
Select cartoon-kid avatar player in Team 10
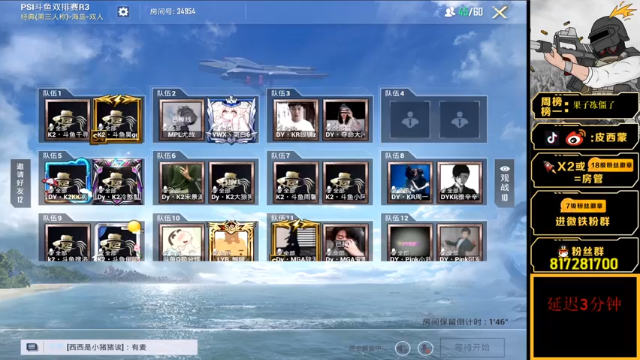[182, 242]
